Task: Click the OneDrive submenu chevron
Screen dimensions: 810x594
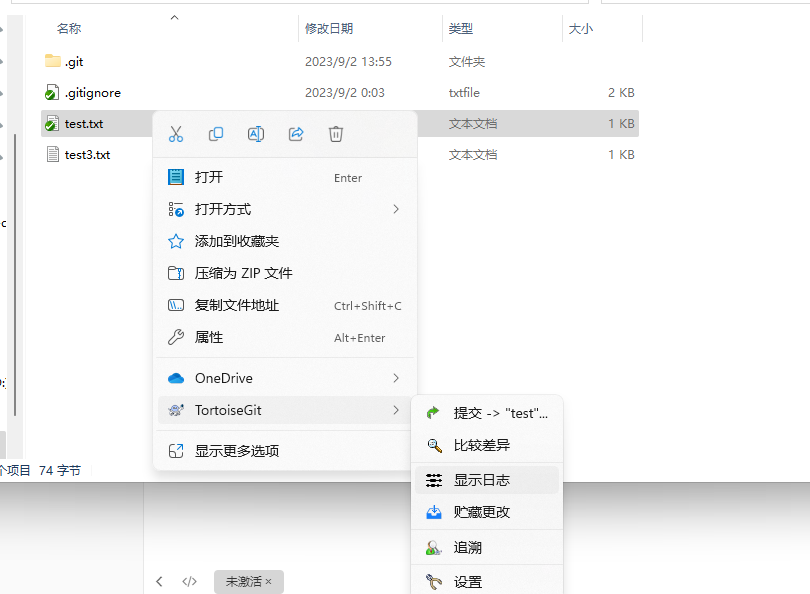Action: point(396,378)
